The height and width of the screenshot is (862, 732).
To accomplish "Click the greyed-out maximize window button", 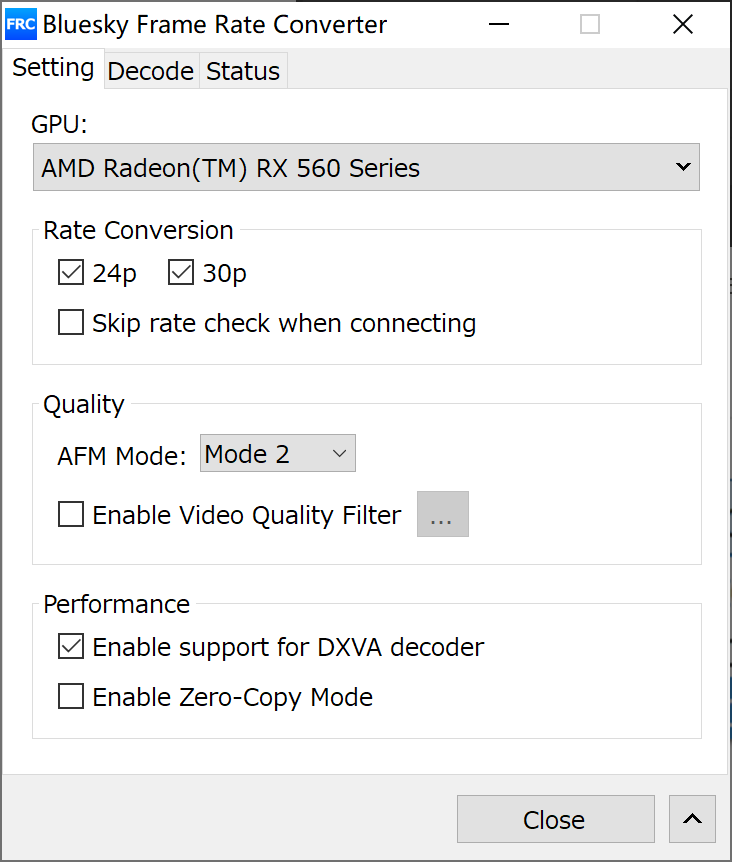I will click(590, 25).
